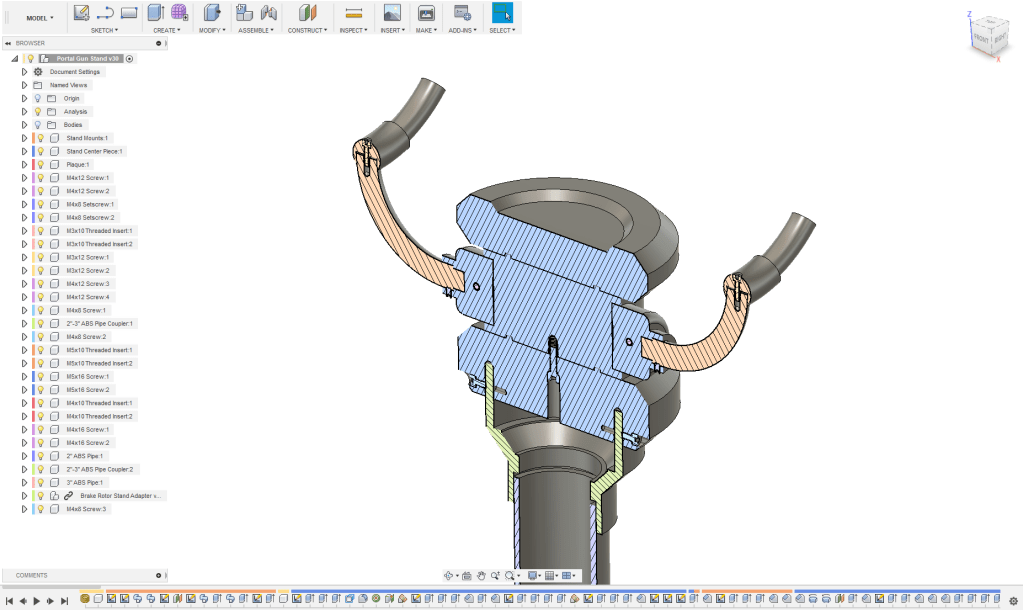The image size is (1023, 610).
Task: Click the Joint icon in Assemble
Action: point(268,13)
